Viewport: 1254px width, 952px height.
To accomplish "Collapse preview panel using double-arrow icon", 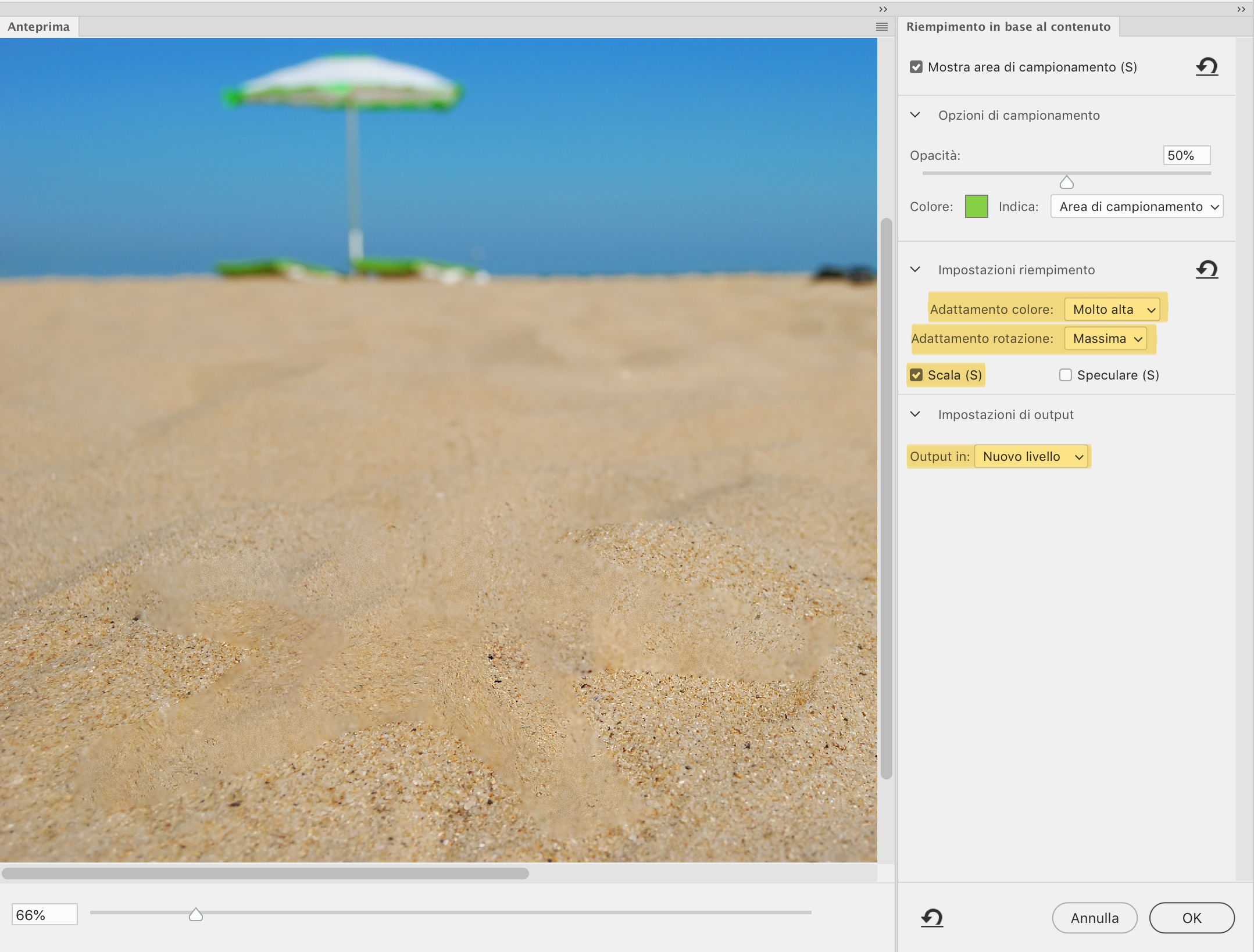I will click(x=883, y=9).
